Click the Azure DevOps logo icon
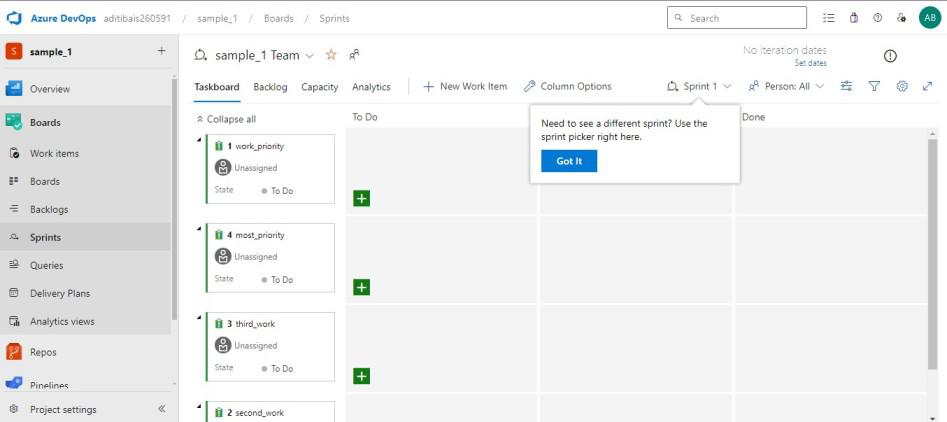 (14, 18)
